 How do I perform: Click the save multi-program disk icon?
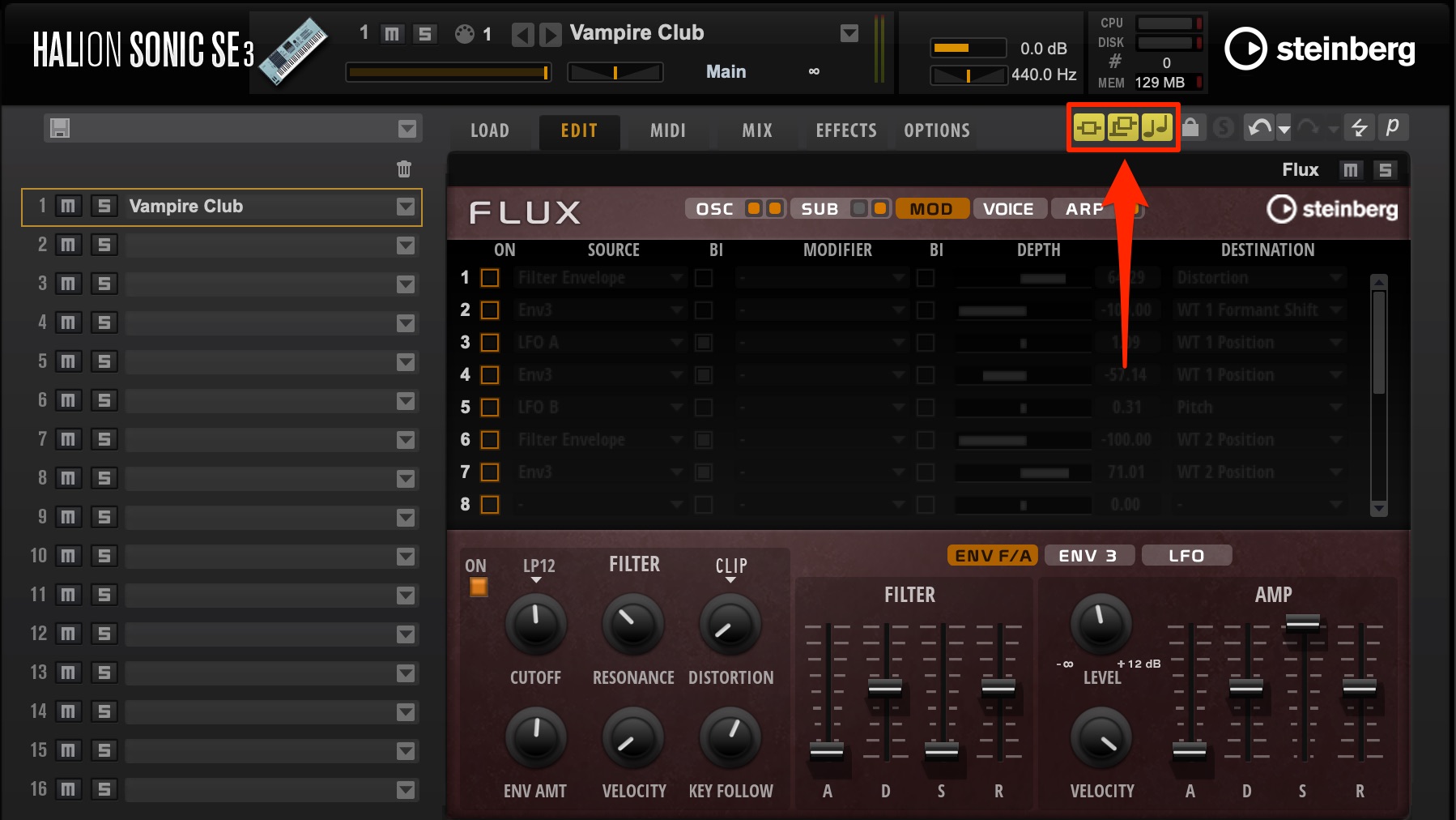60,128
